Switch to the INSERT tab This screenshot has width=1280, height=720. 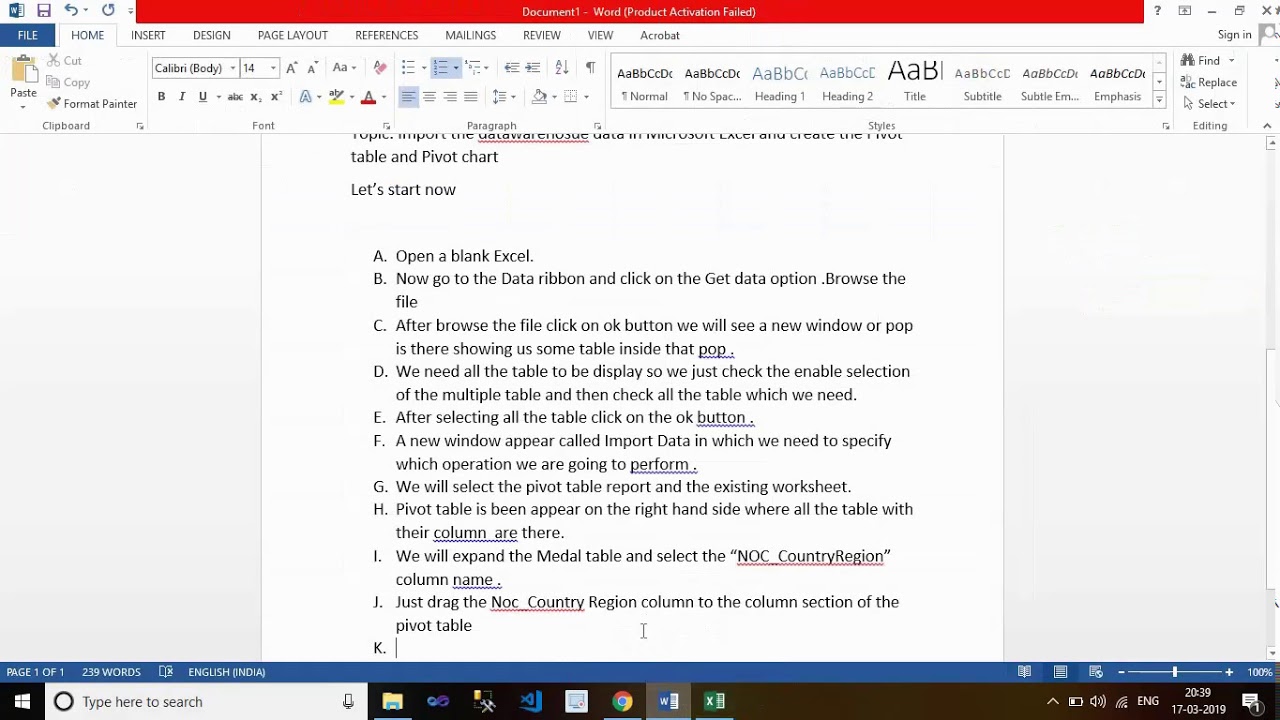[148, 35]
